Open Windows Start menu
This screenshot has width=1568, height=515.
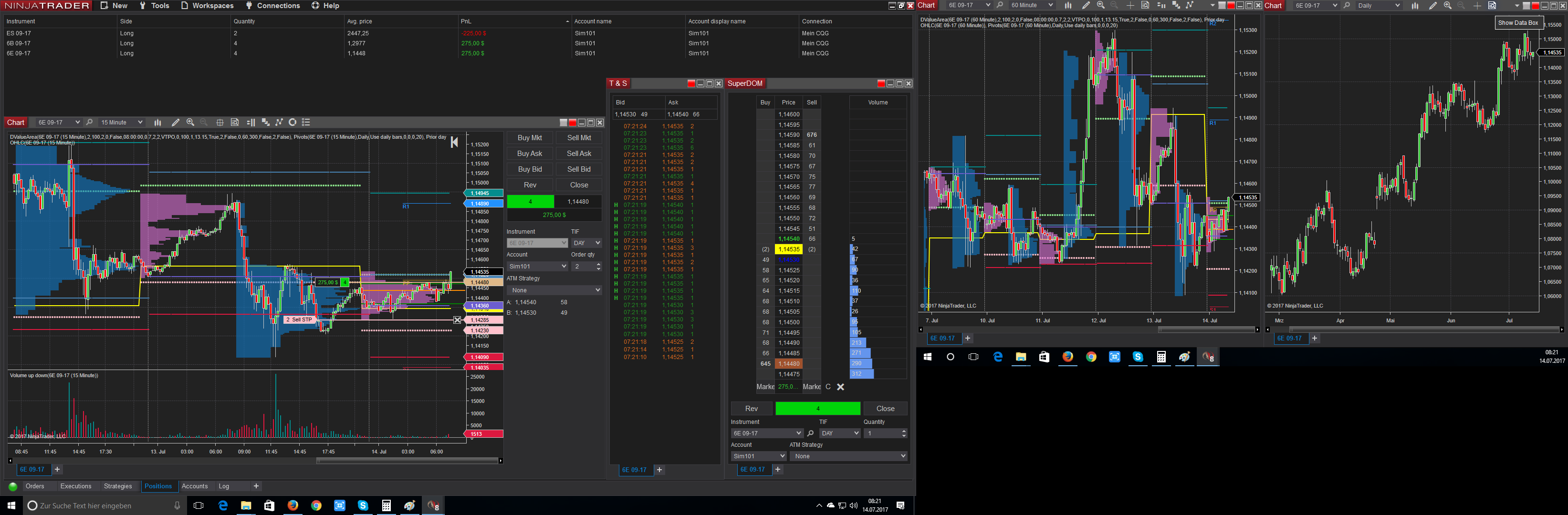click(x=11, y=505)
